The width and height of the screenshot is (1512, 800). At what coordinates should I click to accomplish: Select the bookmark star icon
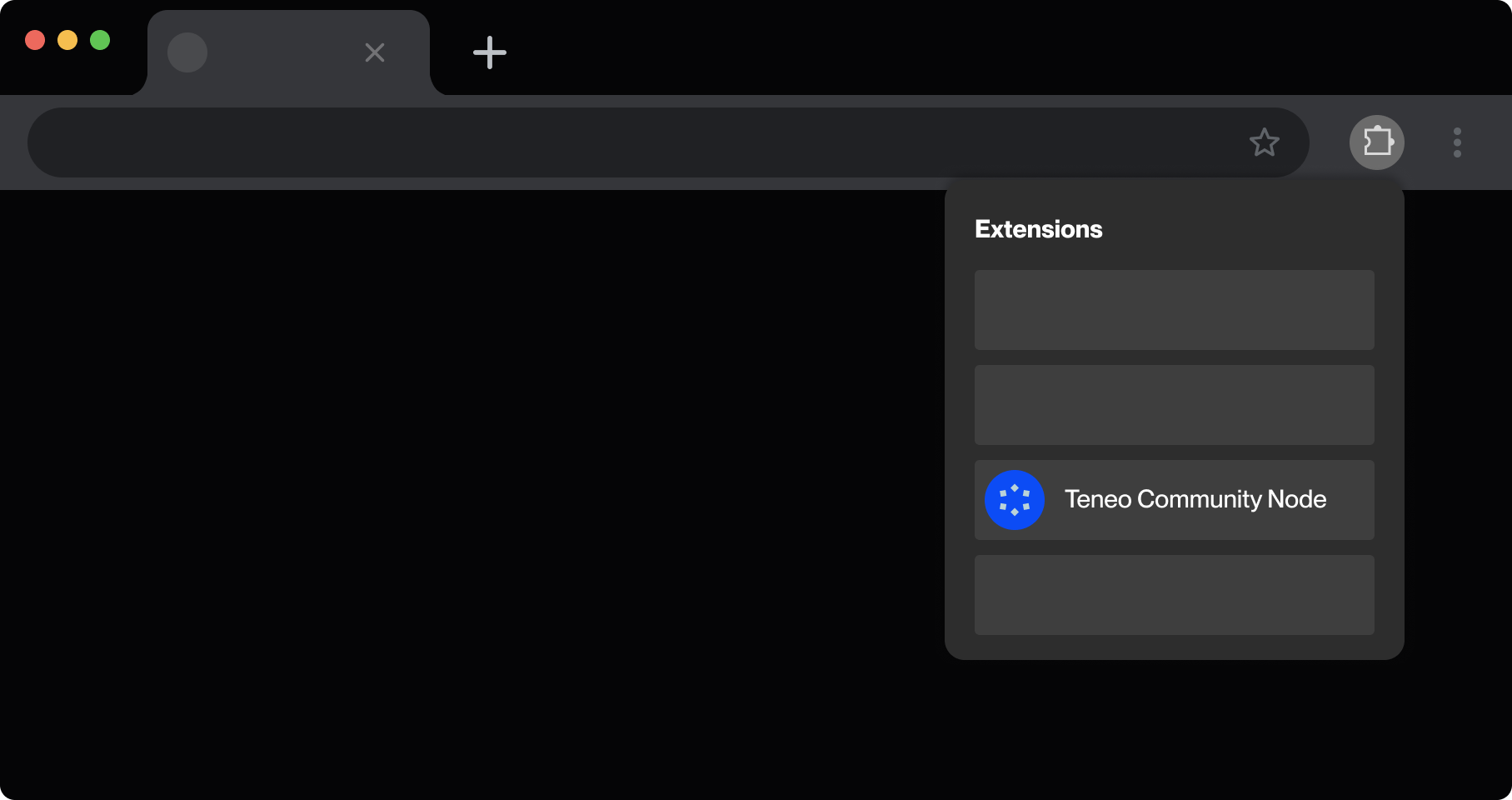[x=1265, y=142]
